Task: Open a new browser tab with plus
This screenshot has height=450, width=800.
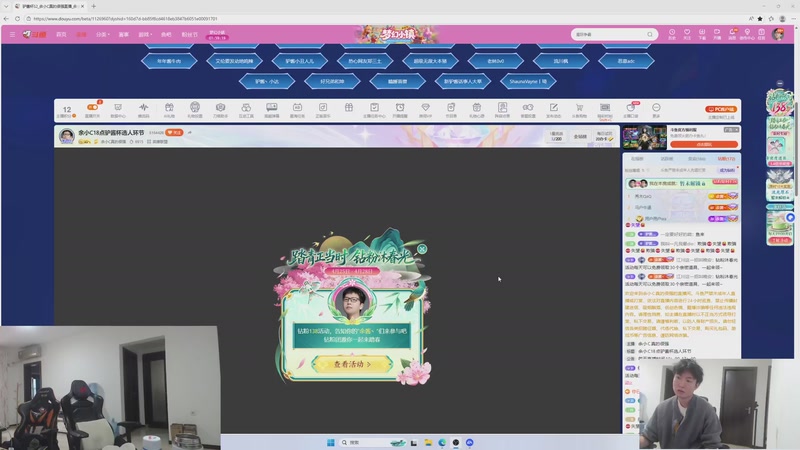Action: tap(93, 6)
